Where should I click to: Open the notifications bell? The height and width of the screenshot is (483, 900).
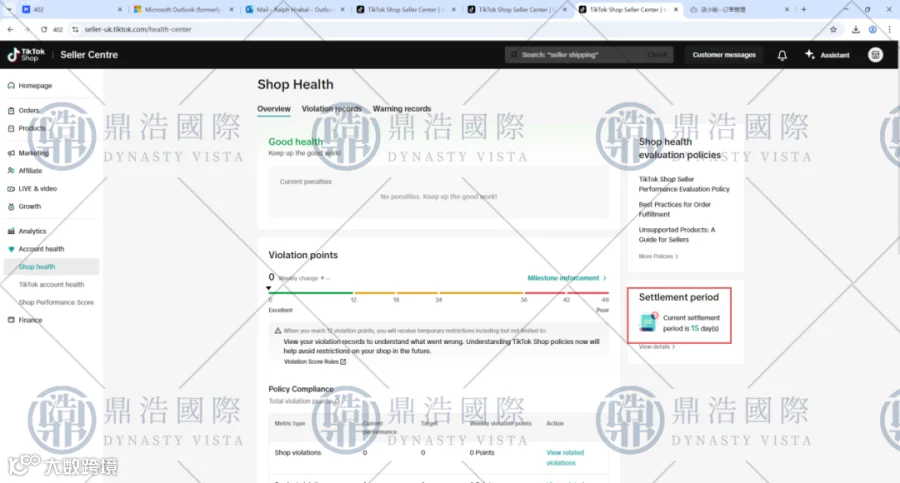(x=782, y=55)
